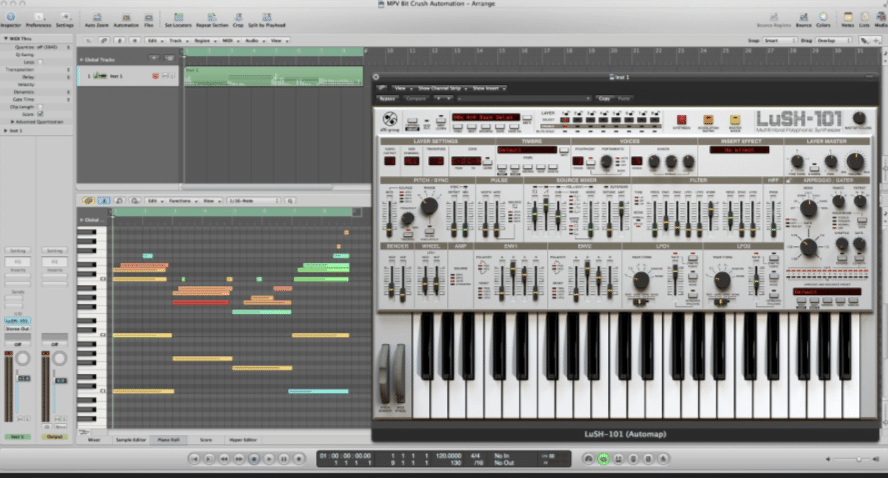The width and height of the screenshot is (888, 478).
Task: Click the Set Locators icon
Action: pyautogui.click(x=178, y=19)
